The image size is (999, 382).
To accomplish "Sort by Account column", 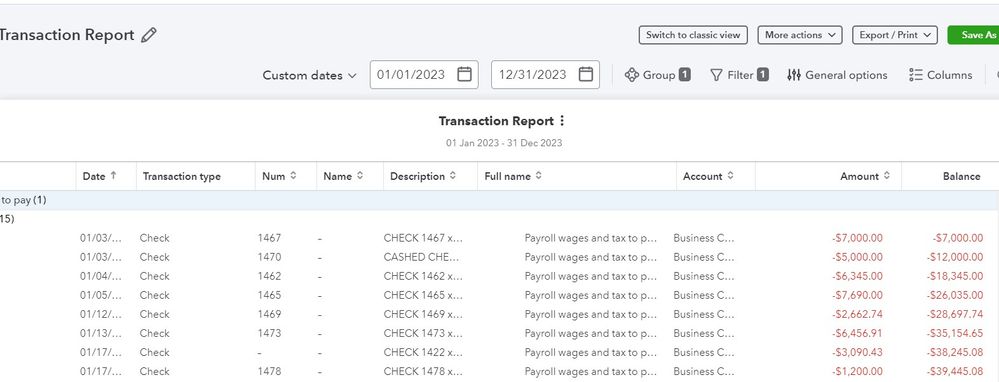I will pos(730,176).
